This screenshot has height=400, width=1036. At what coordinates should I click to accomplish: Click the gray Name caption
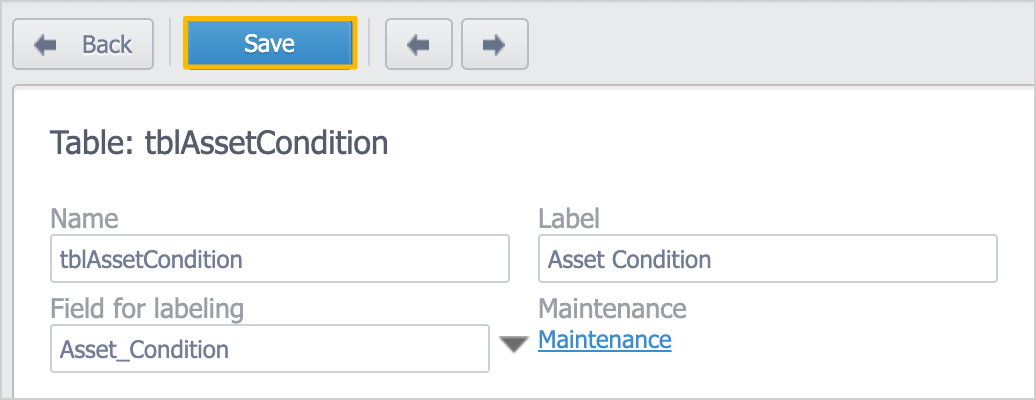(x=84, y=219)
